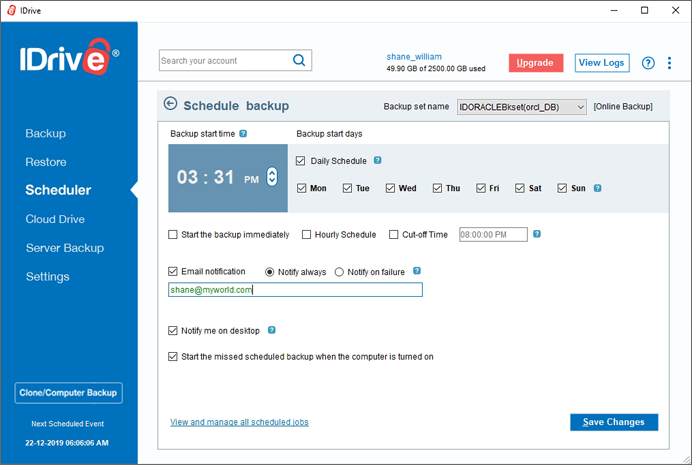Viewport: 692px width, 465px height.
Task: Open the Restore section in sidebar
Action: (x=46, y=162)
